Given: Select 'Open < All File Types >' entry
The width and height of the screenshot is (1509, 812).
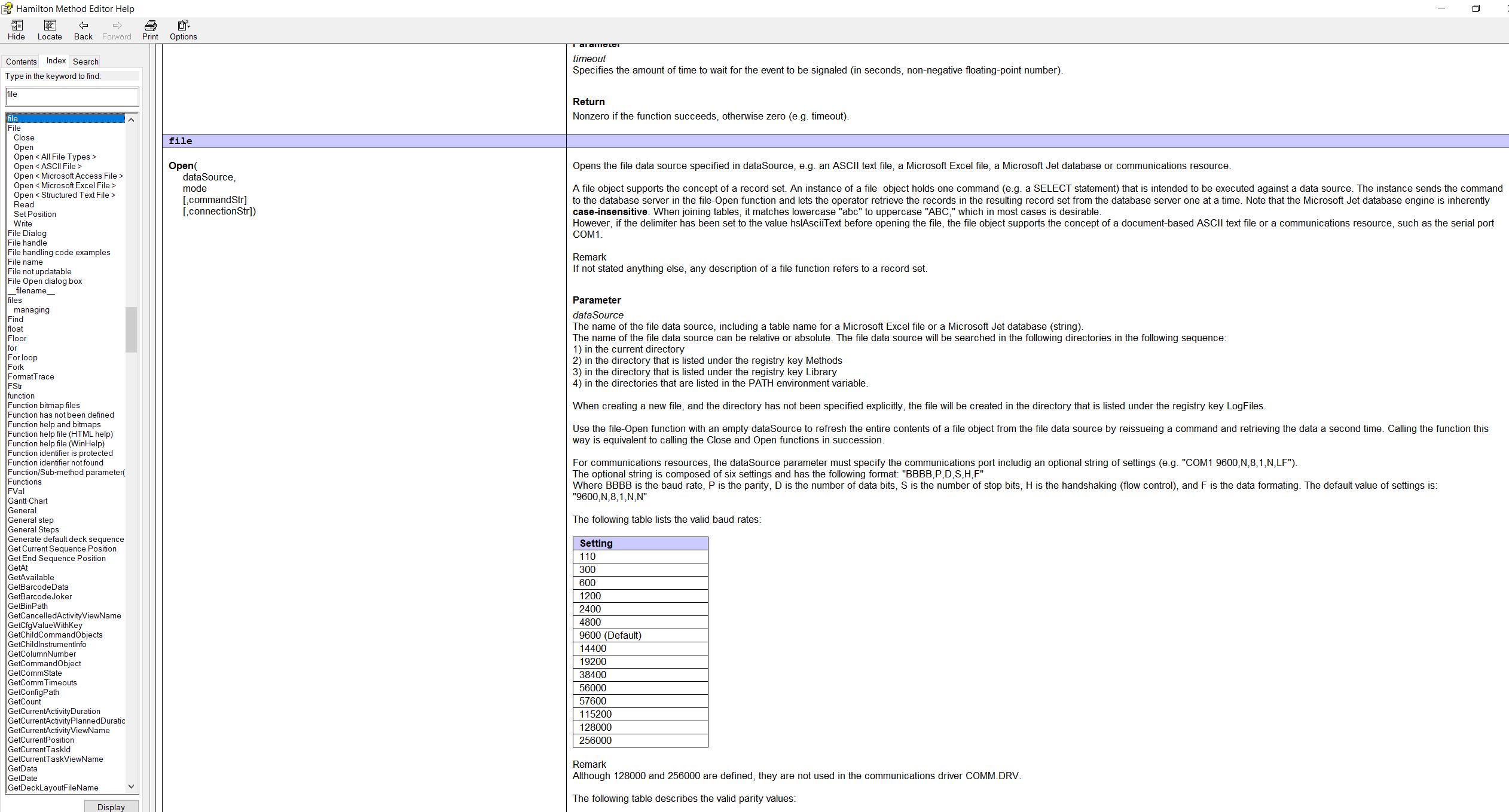Looking at the screenshot, I should [x=54, y=157].
